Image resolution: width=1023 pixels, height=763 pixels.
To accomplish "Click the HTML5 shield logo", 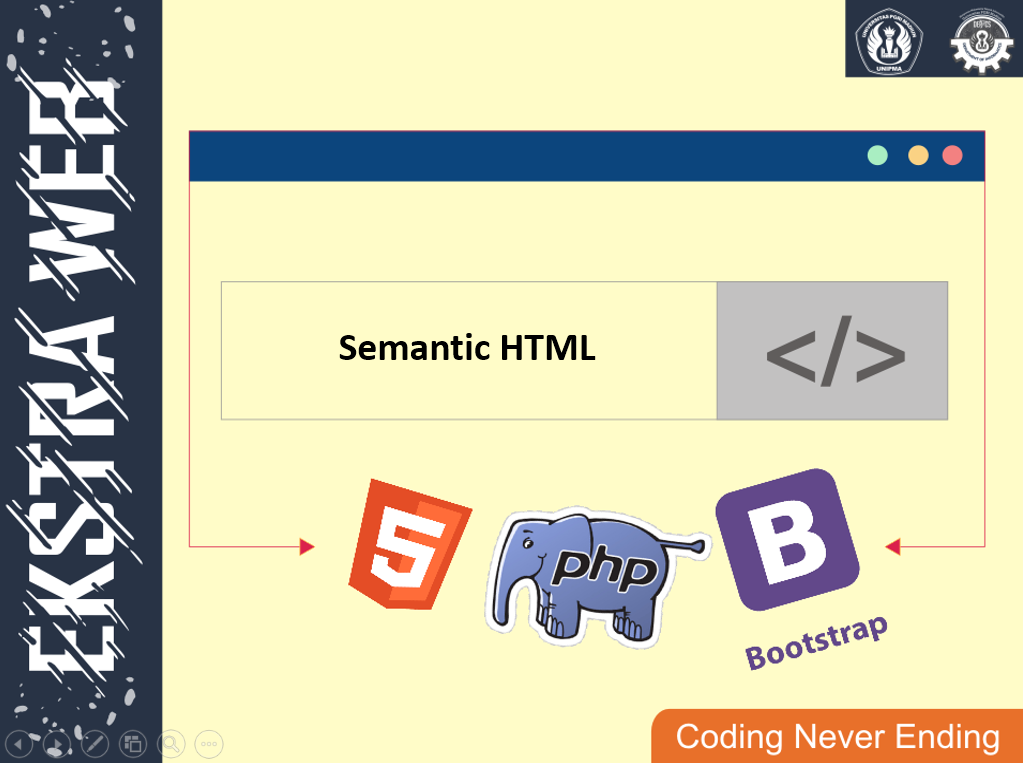I will (x=410, y=544).
